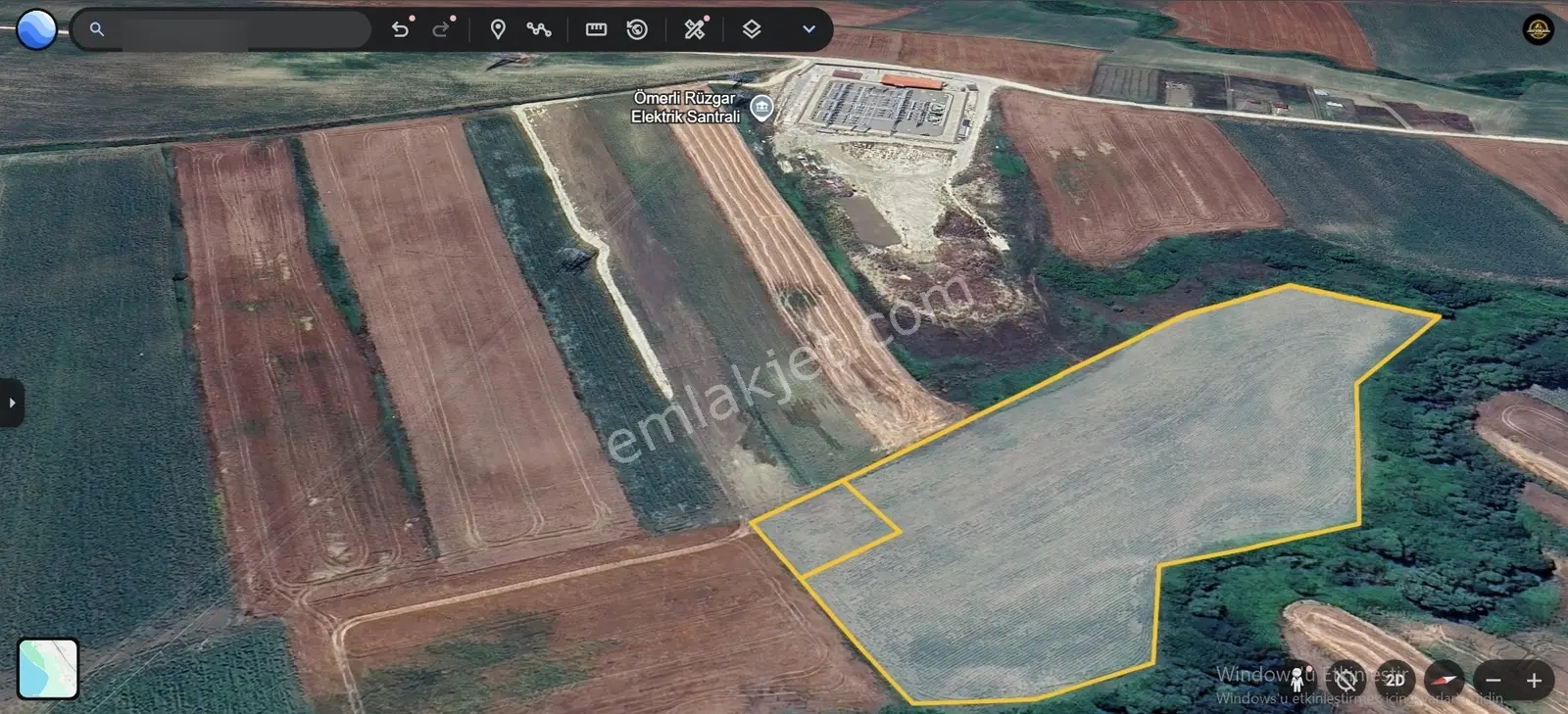
Task: Click the search field in the toolbar
Action: coord(221,29)
